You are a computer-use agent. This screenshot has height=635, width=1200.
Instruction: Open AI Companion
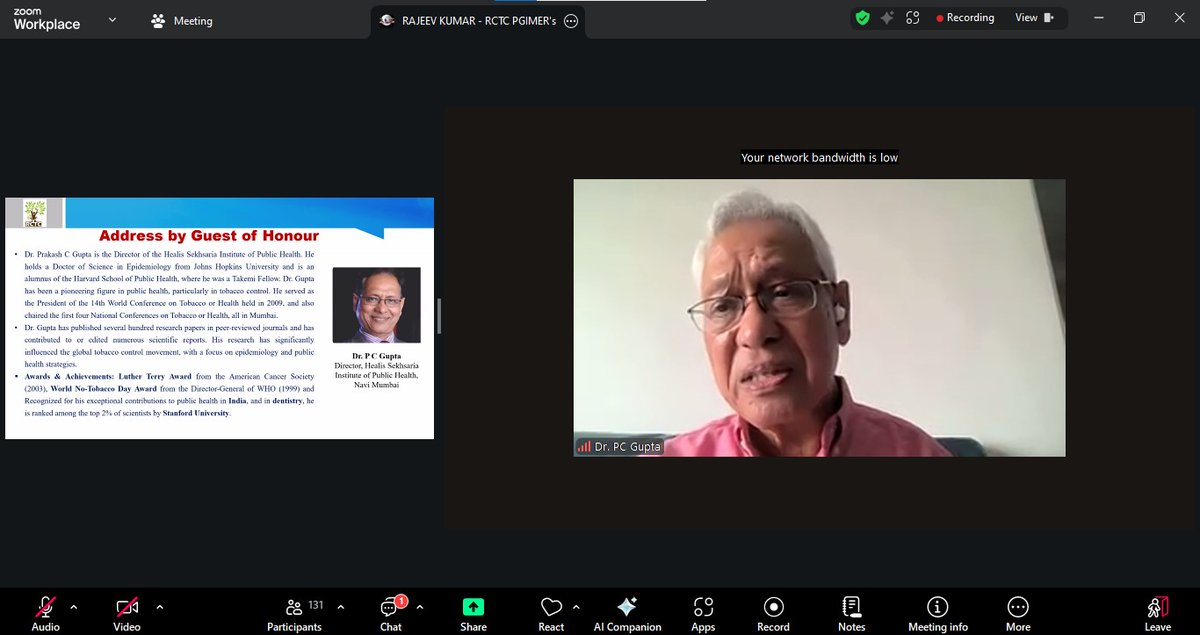627,612
